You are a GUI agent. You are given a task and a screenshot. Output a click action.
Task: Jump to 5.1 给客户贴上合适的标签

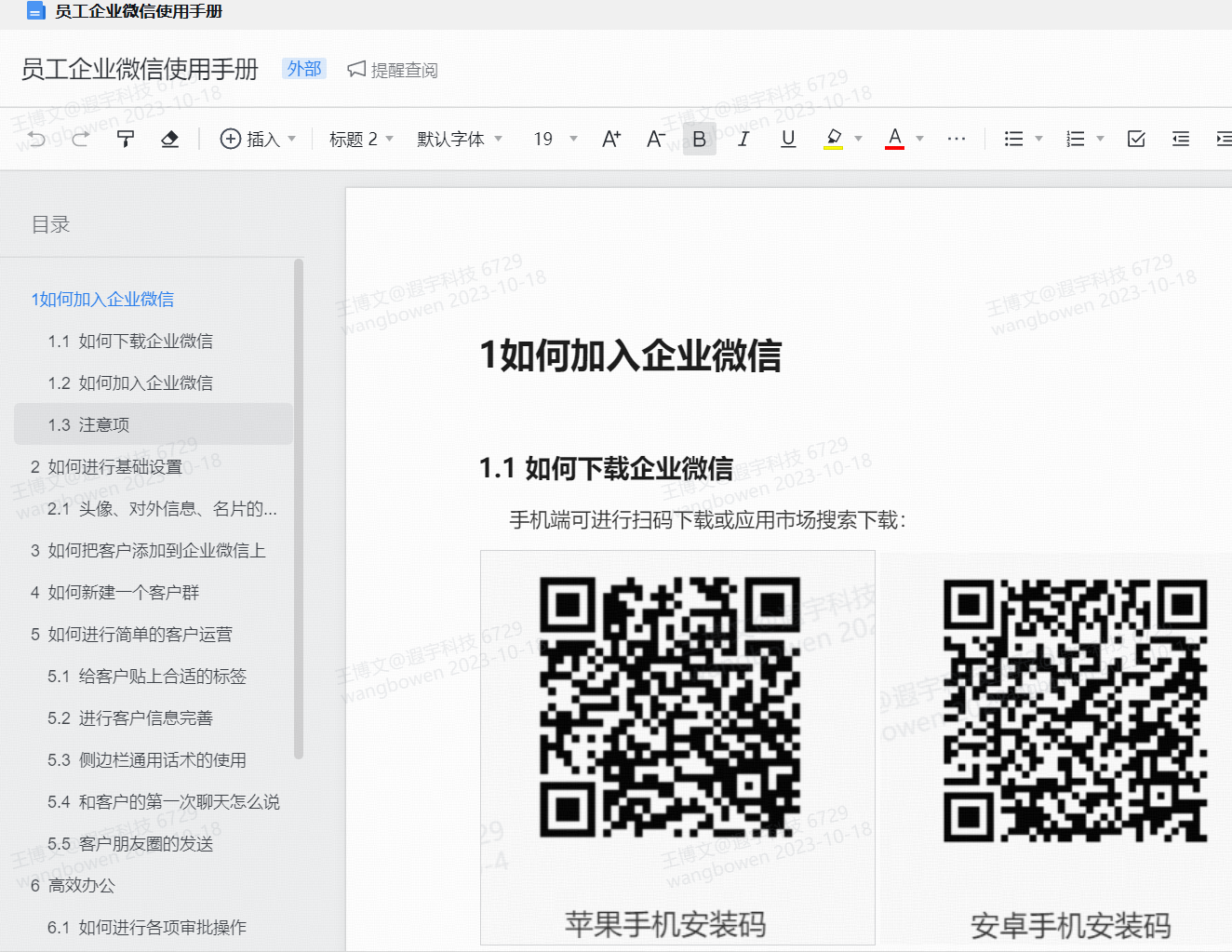point(147,676)
